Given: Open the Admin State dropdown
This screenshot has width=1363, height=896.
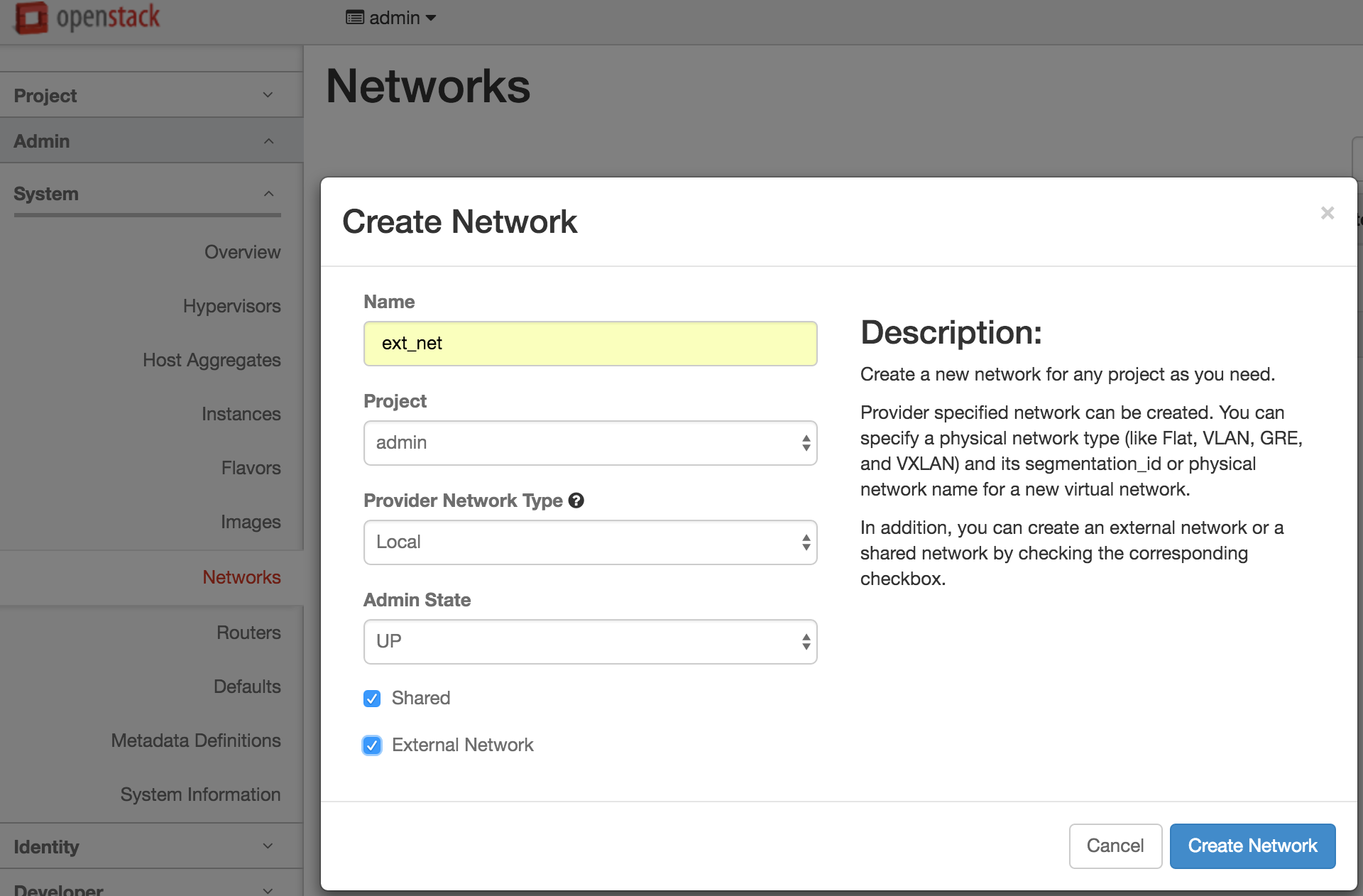Looking at the screenshot, I should (x=590, y=642).
